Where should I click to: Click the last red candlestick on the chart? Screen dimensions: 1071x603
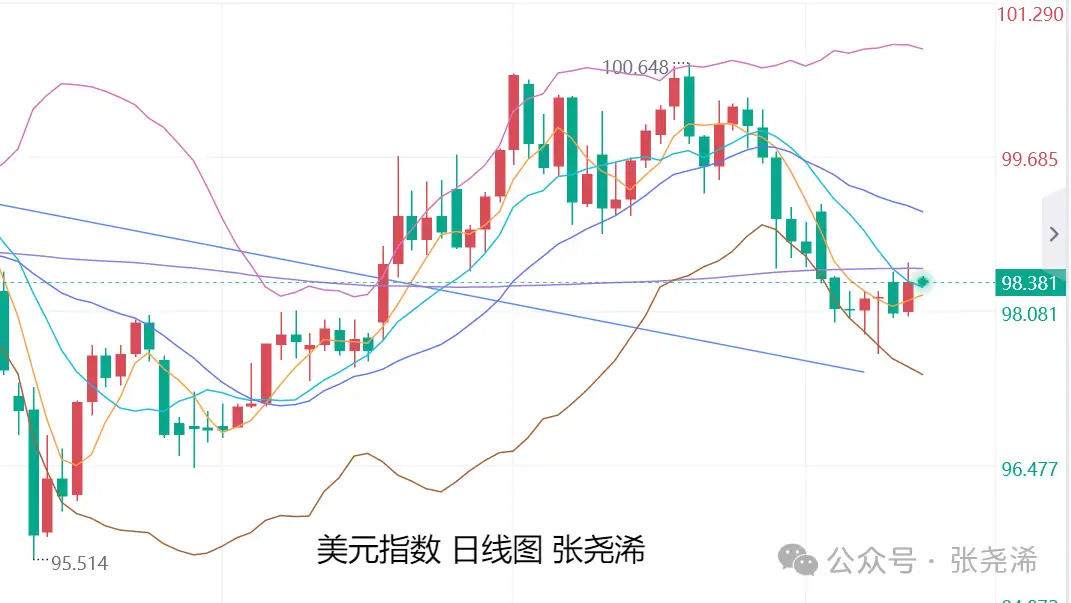[908, 298]
